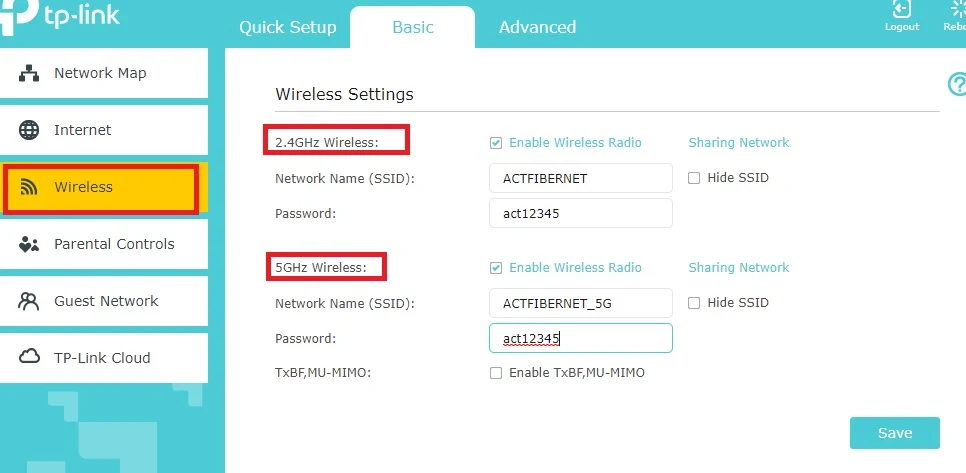
Task: Disable the 2.4GHz Enable Wireless Radio checkbox
Action: coord(496,143)
